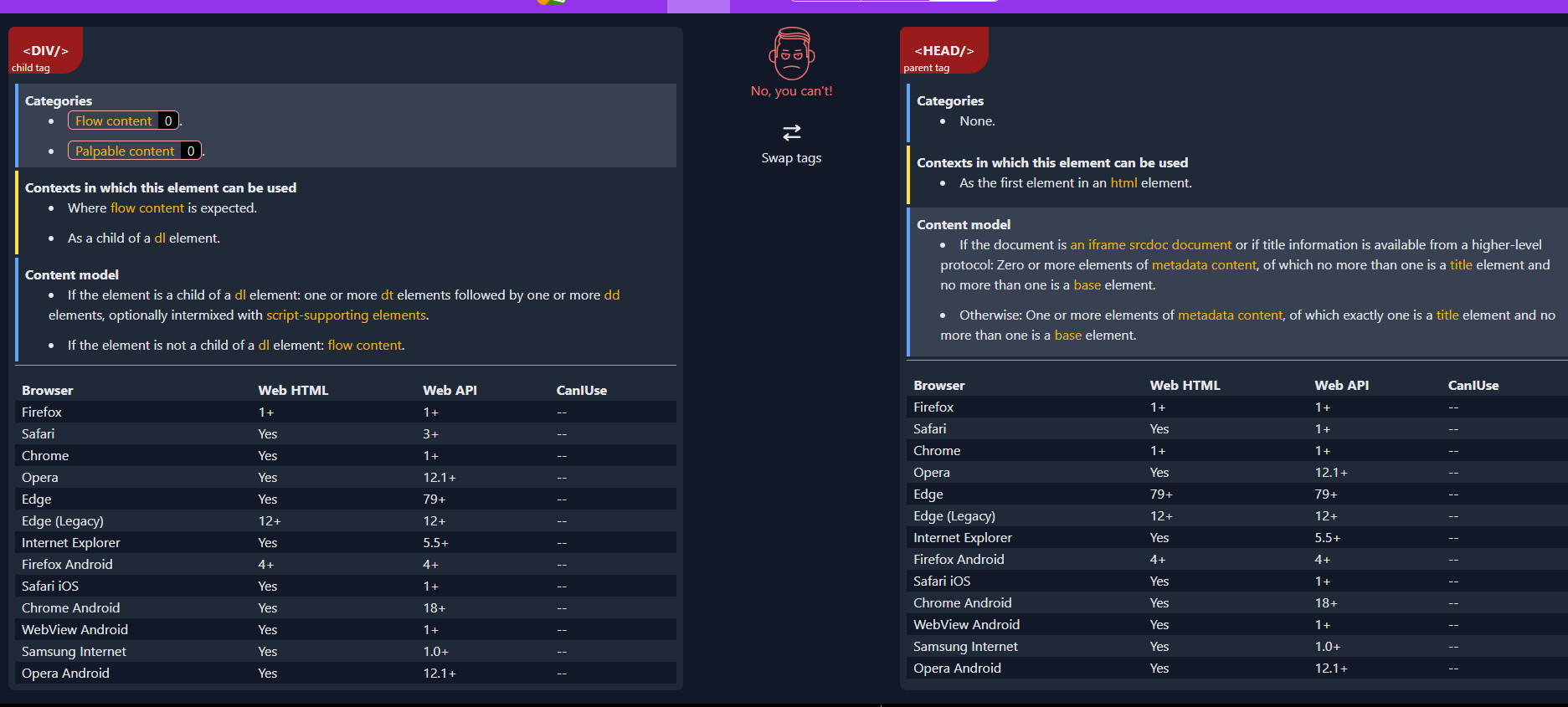1568x707 pixels.
Task: Click the 'No, you can't!' message
Action: click(792, 90)
